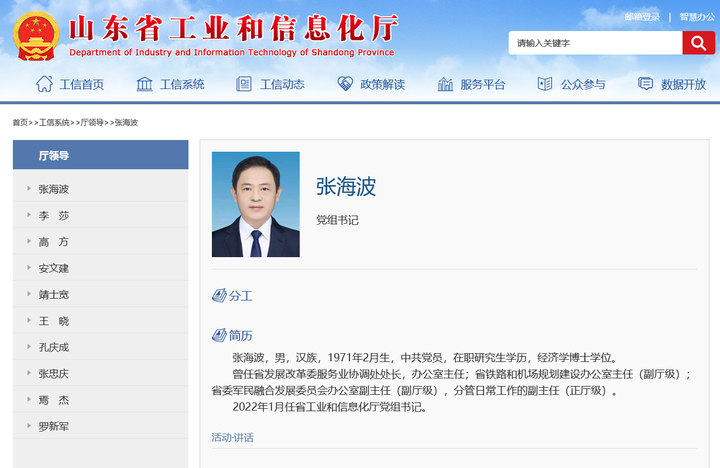Click the 厅领导 breadcrumb link
The height and width of the screenshot is (468, 720).
92,122
